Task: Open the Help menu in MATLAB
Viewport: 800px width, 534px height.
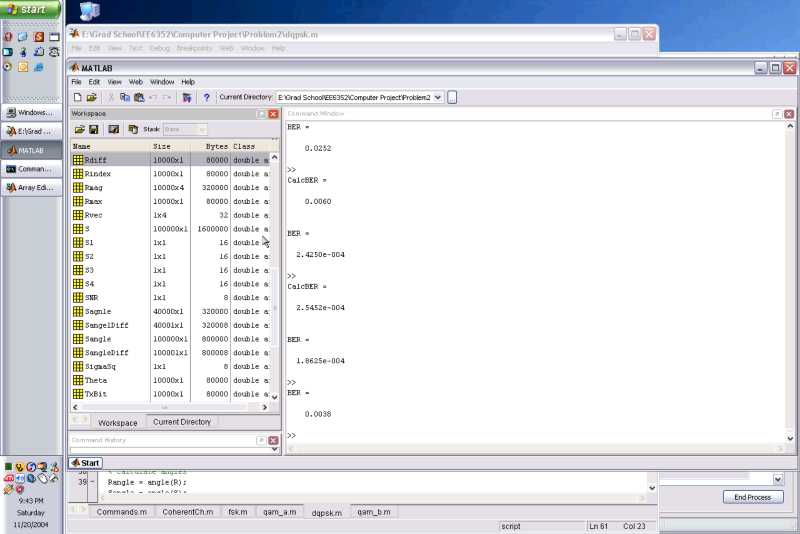Action: coord(188,82)
